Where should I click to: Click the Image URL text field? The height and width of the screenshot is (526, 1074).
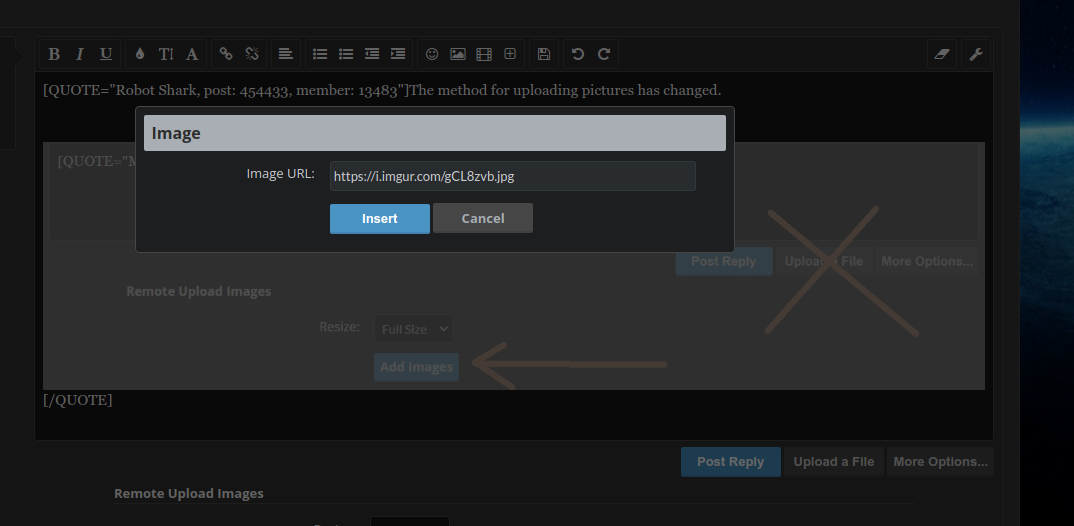512,176
